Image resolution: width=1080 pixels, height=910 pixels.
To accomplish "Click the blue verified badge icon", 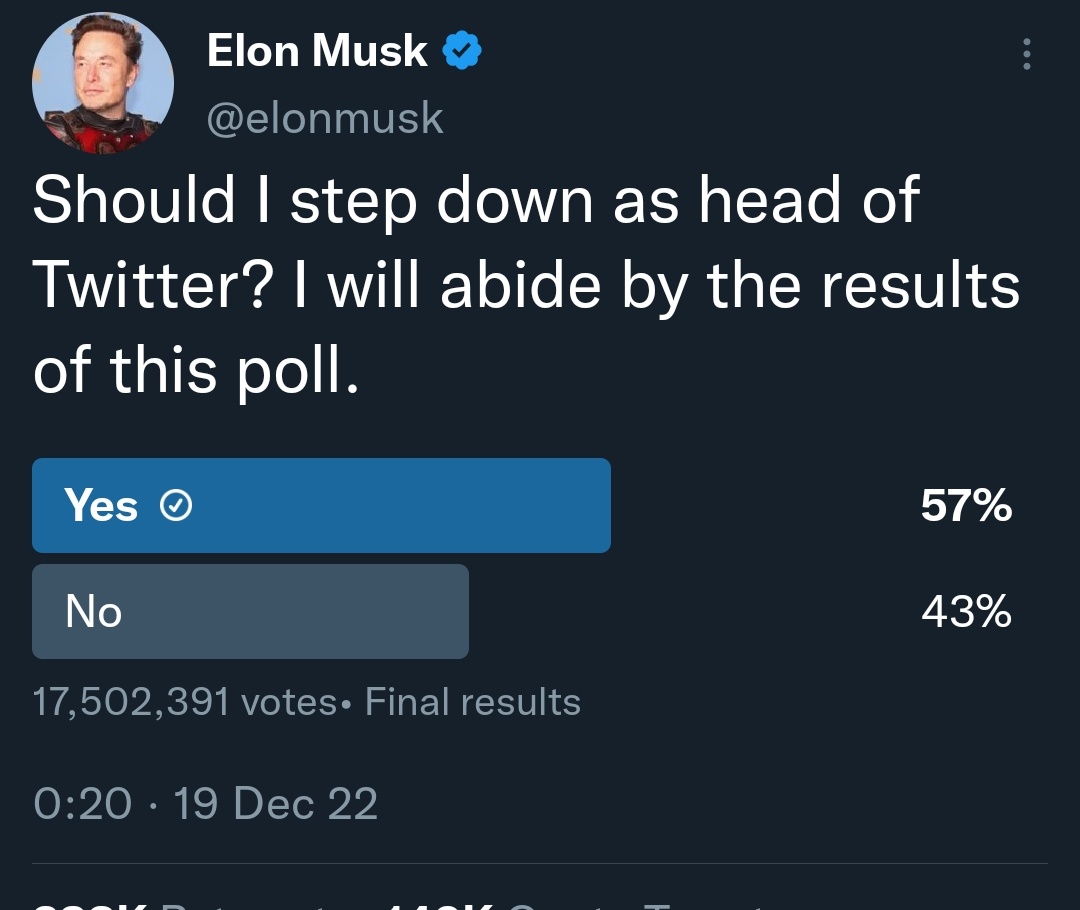I will 461,50.
